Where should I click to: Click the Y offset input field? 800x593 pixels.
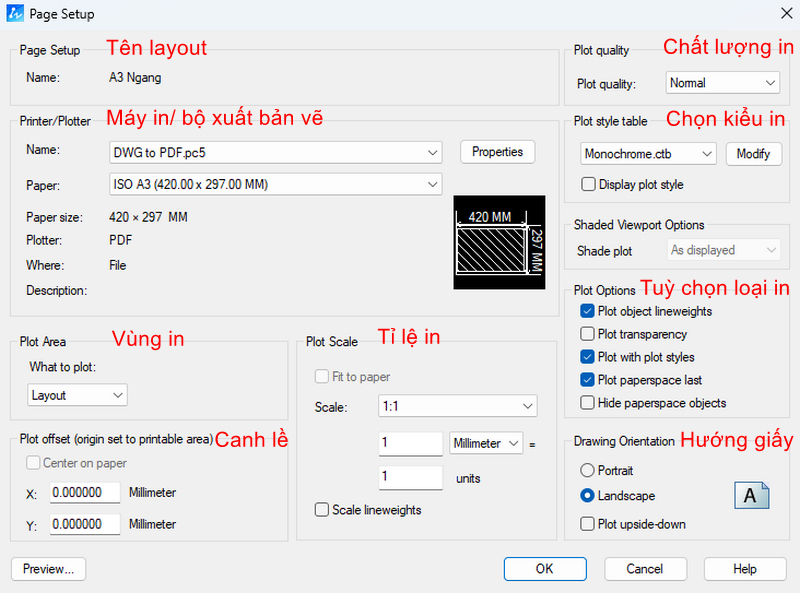tap(85, 524)
